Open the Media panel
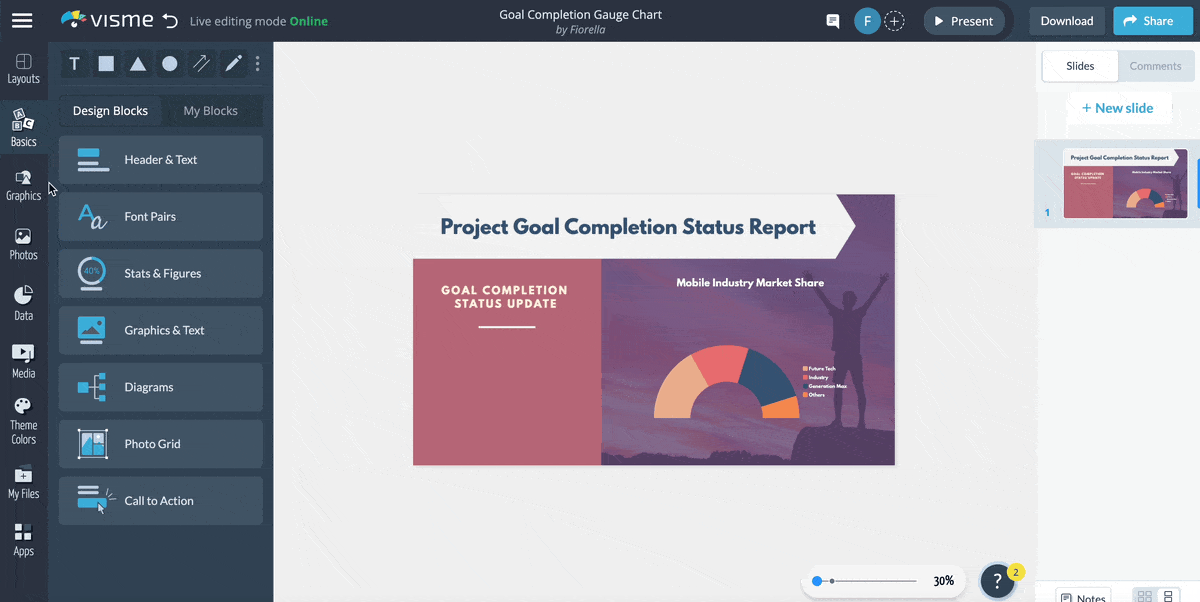The image size is (1200, 602). tap(23, 358)
